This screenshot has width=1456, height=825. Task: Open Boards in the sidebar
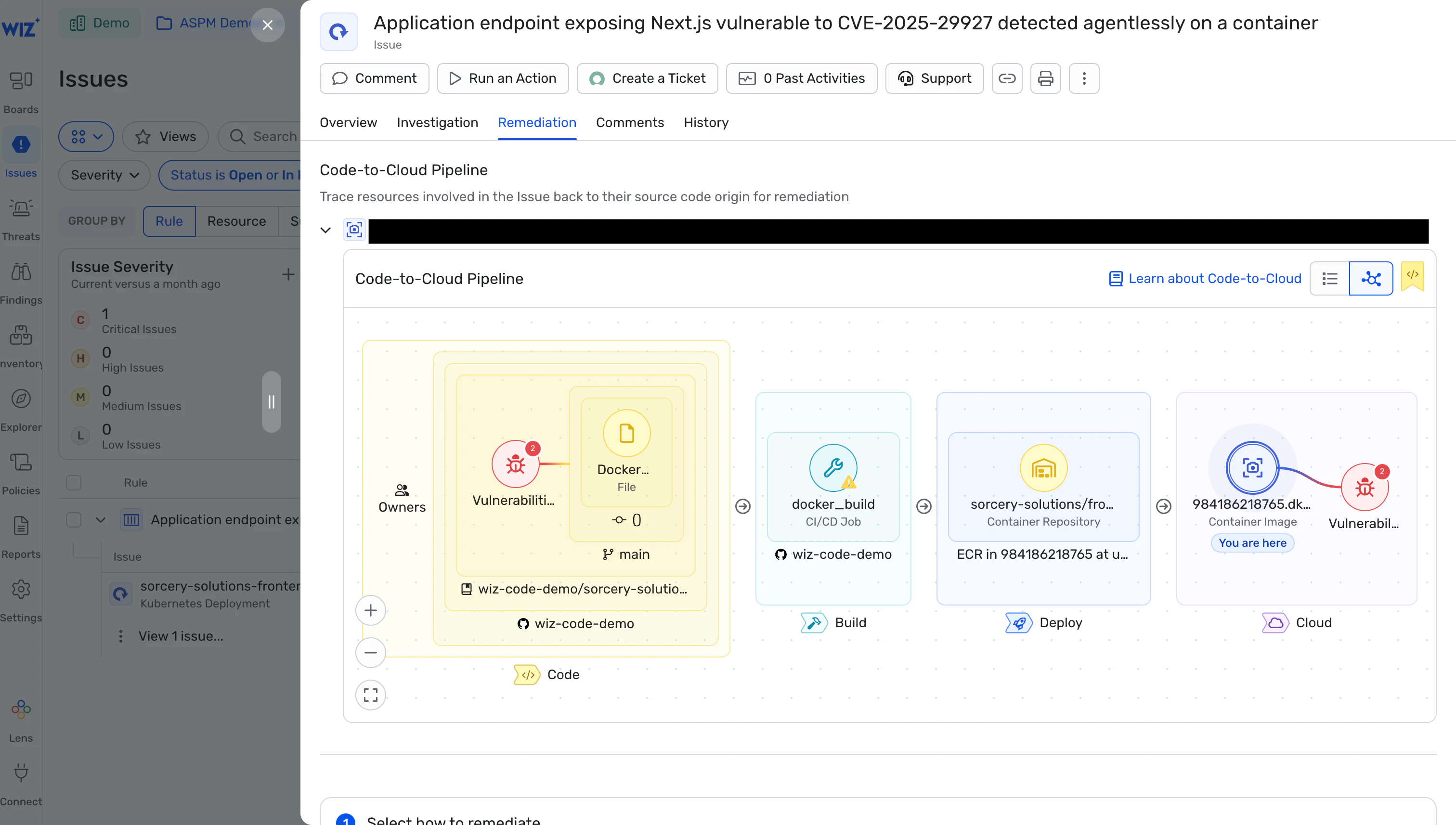[21, 91]
